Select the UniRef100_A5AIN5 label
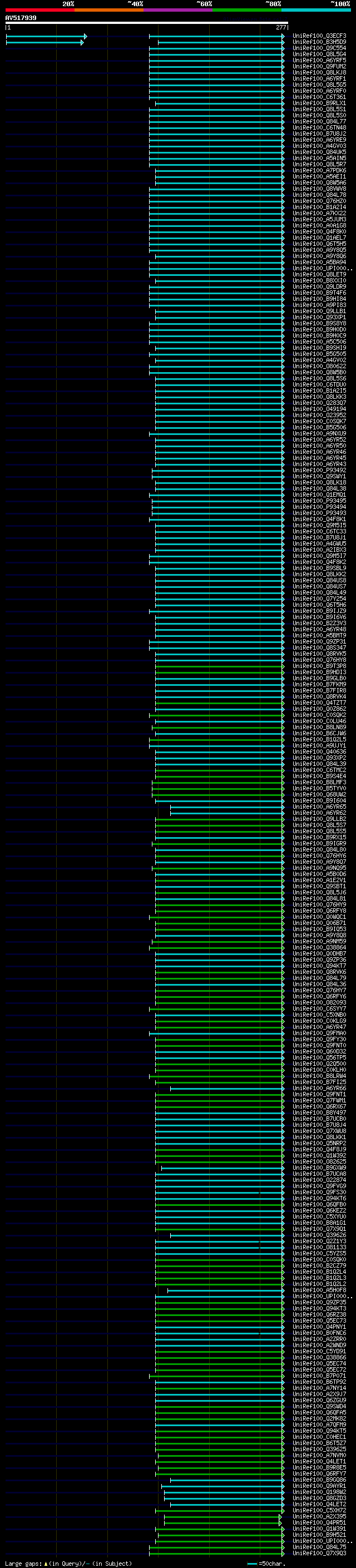356x1568 pixels. pyautogui.click(x=319, y=159)
